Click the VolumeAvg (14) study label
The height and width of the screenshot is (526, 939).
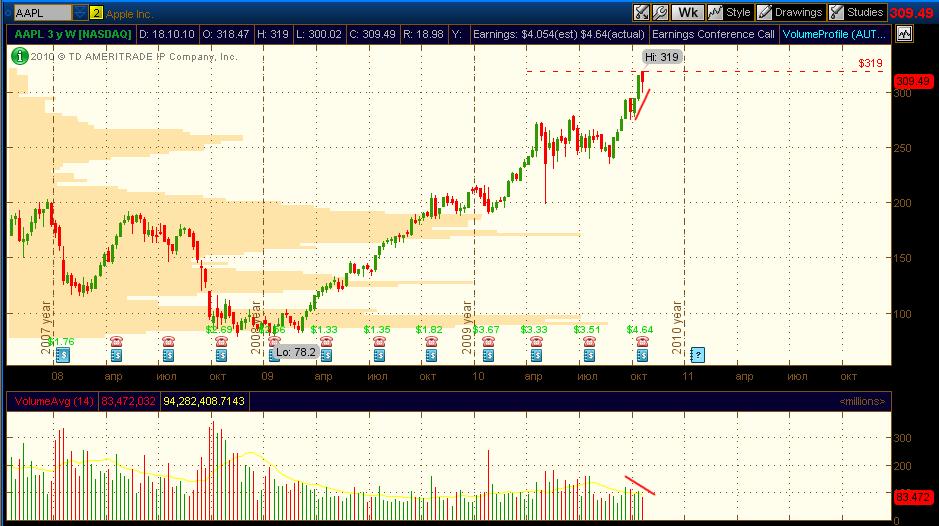[x=54, y=401]
